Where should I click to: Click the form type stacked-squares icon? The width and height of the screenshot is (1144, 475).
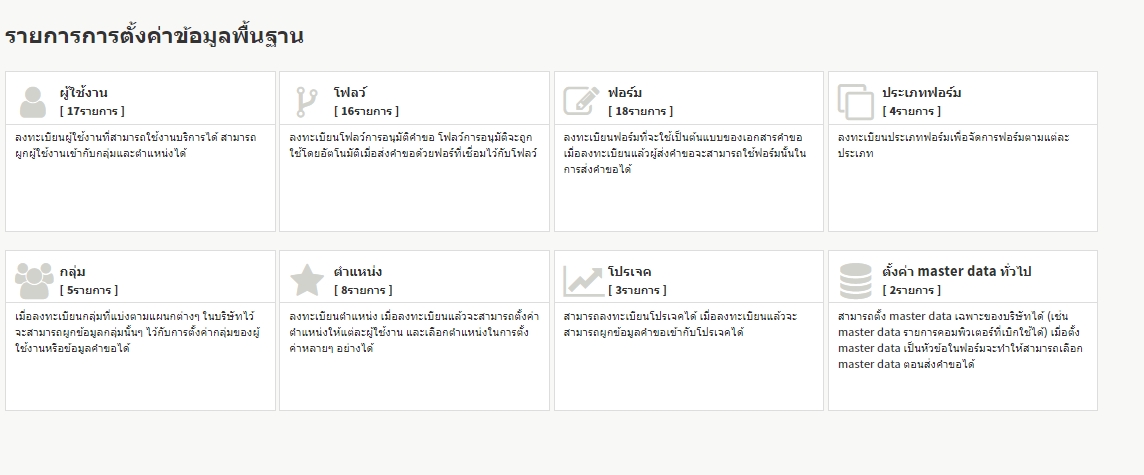(x=855, y=102)
